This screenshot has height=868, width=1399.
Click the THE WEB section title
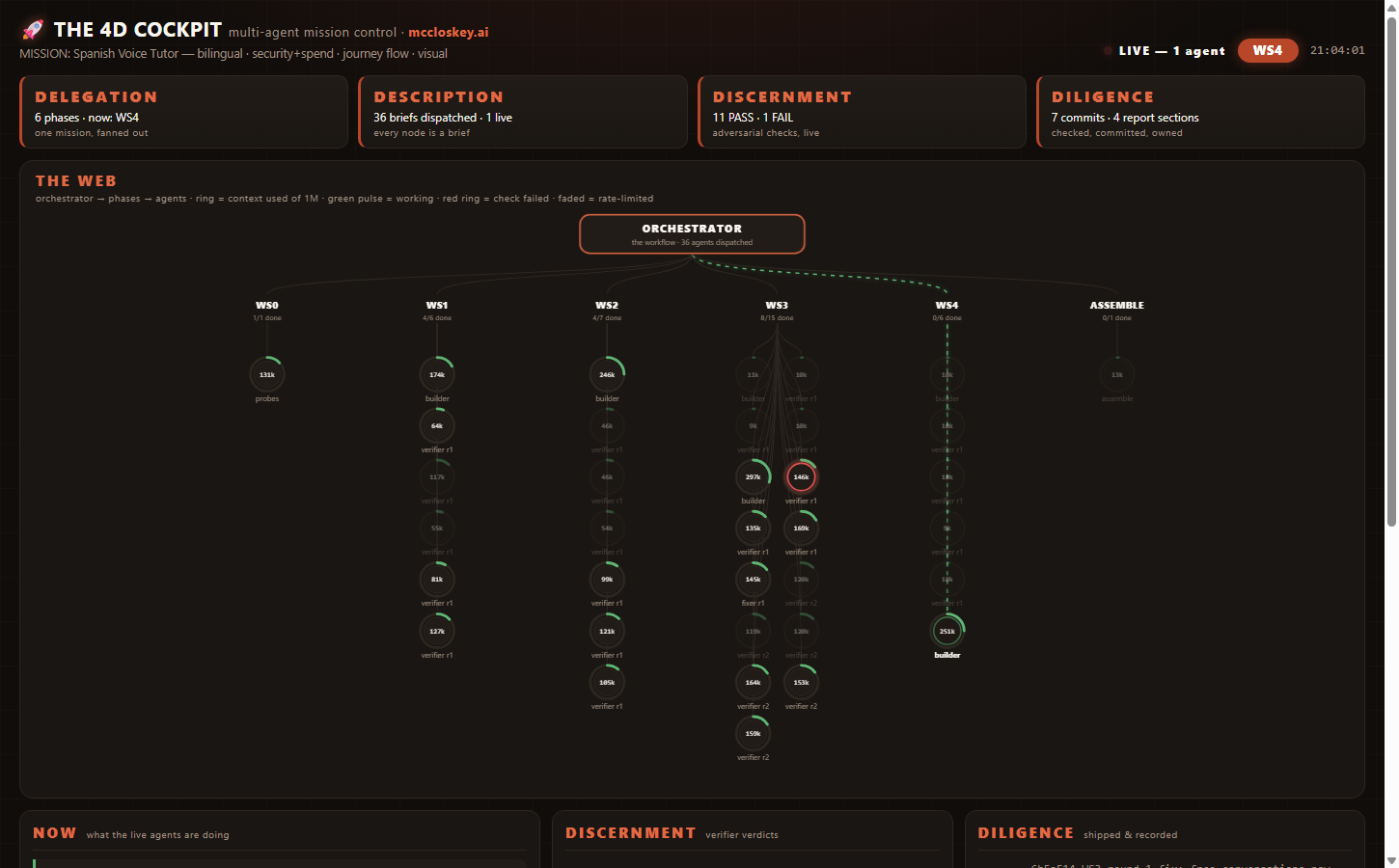(x=76, y=181)
